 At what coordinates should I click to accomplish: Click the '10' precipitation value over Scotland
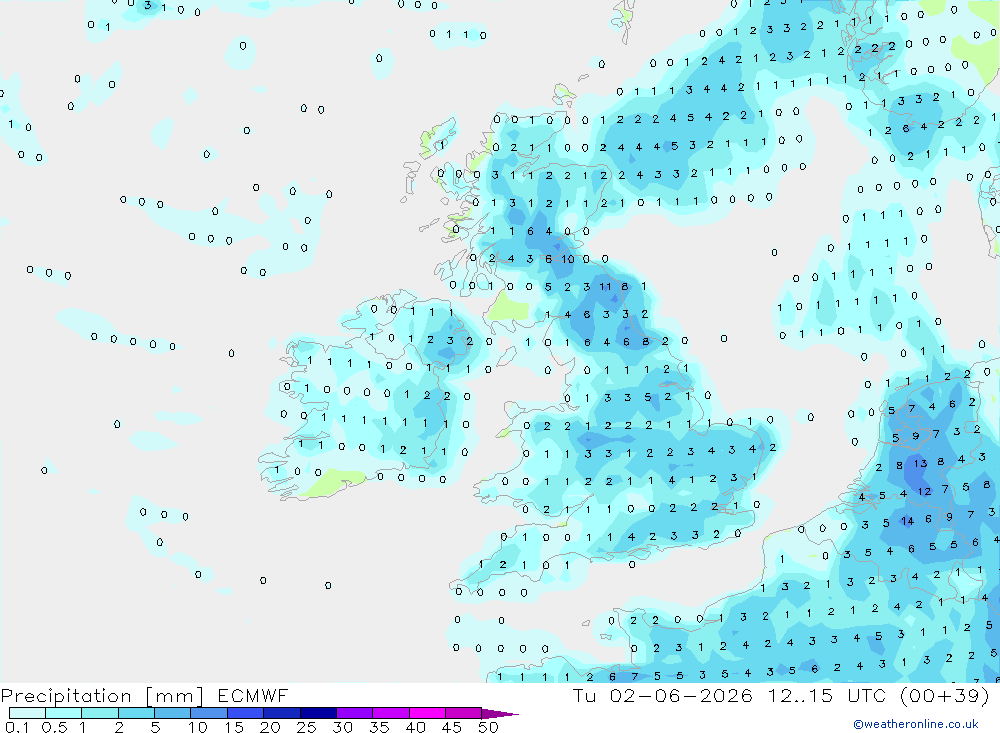(568, 259)
